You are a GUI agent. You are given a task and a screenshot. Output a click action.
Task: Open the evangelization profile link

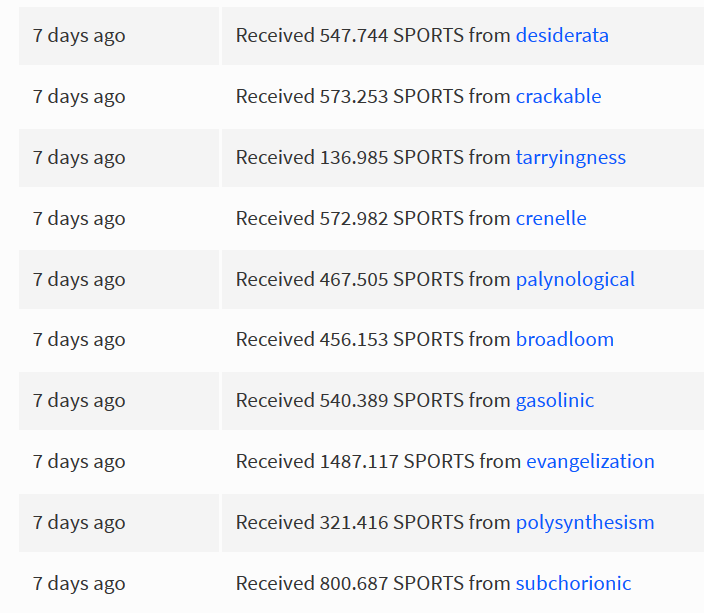click(x=590, y=462)
